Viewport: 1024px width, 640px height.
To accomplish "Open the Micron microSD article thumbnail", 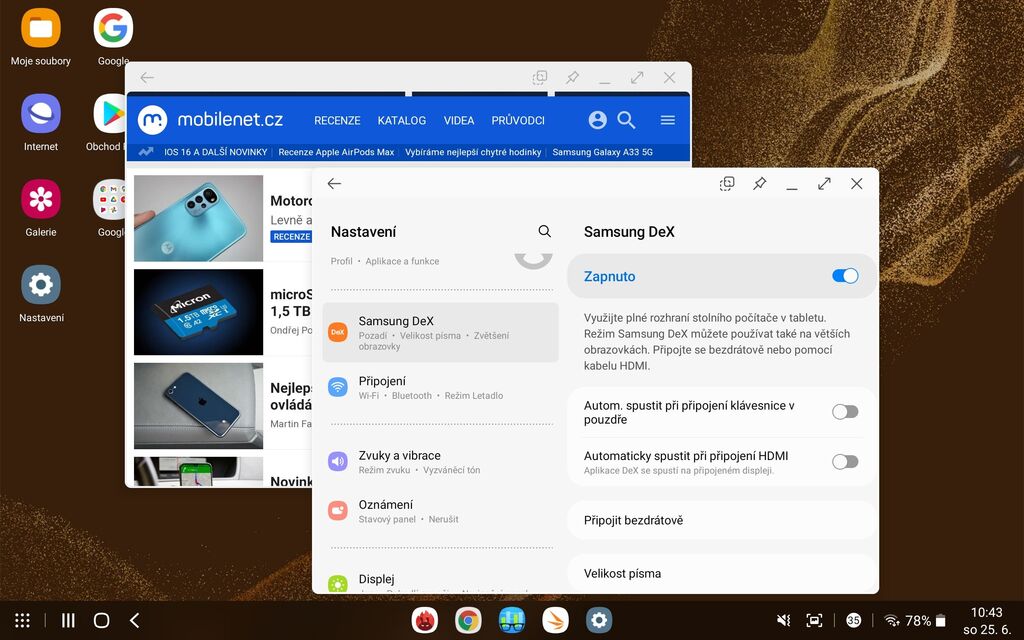I will pyautogui.click(x=198, y=312).
